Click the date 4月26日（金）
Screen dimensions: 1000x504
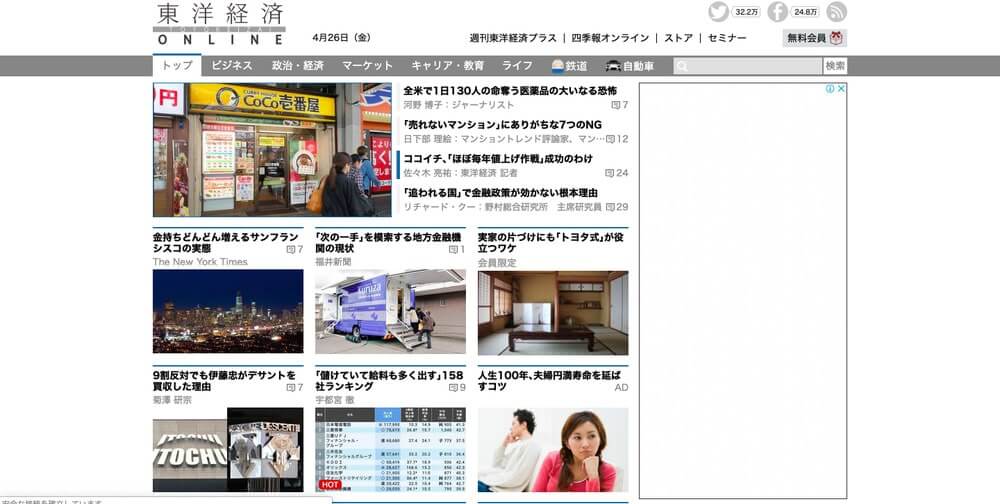(342, 38)
